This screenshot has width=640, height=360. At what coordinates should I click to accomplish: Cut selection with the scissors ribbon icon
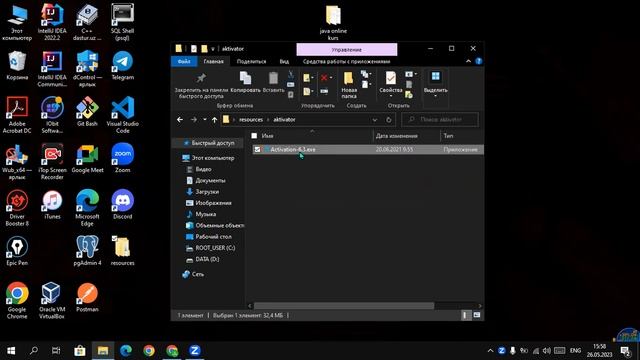pyautogui.click(x=291, y=75)
